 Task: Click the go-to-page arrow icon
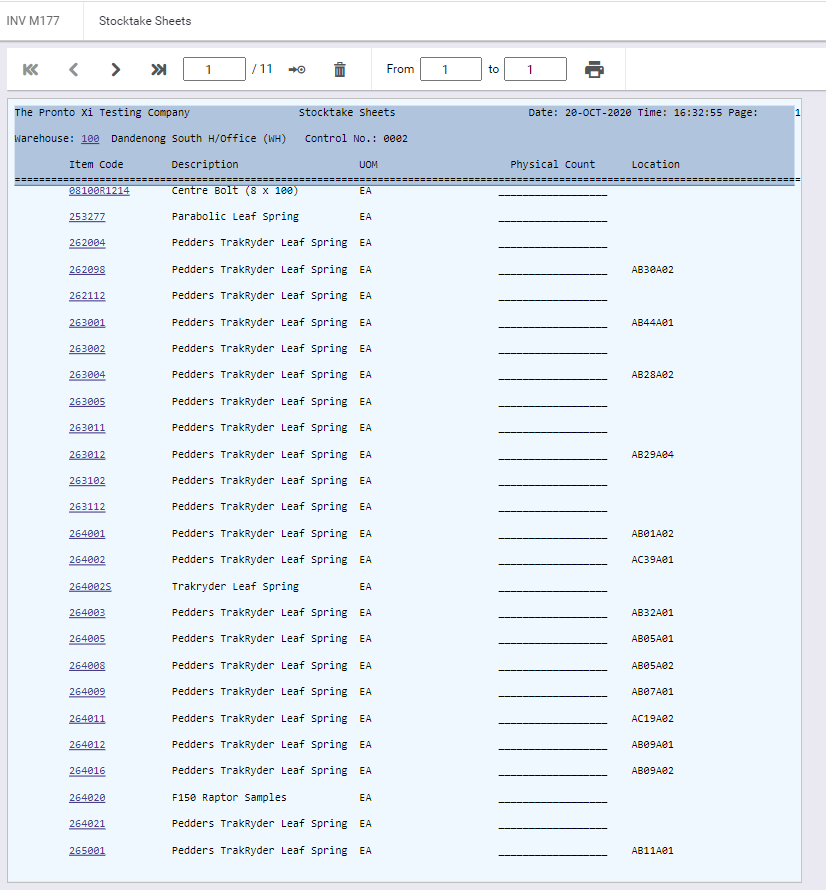[297, 70]
